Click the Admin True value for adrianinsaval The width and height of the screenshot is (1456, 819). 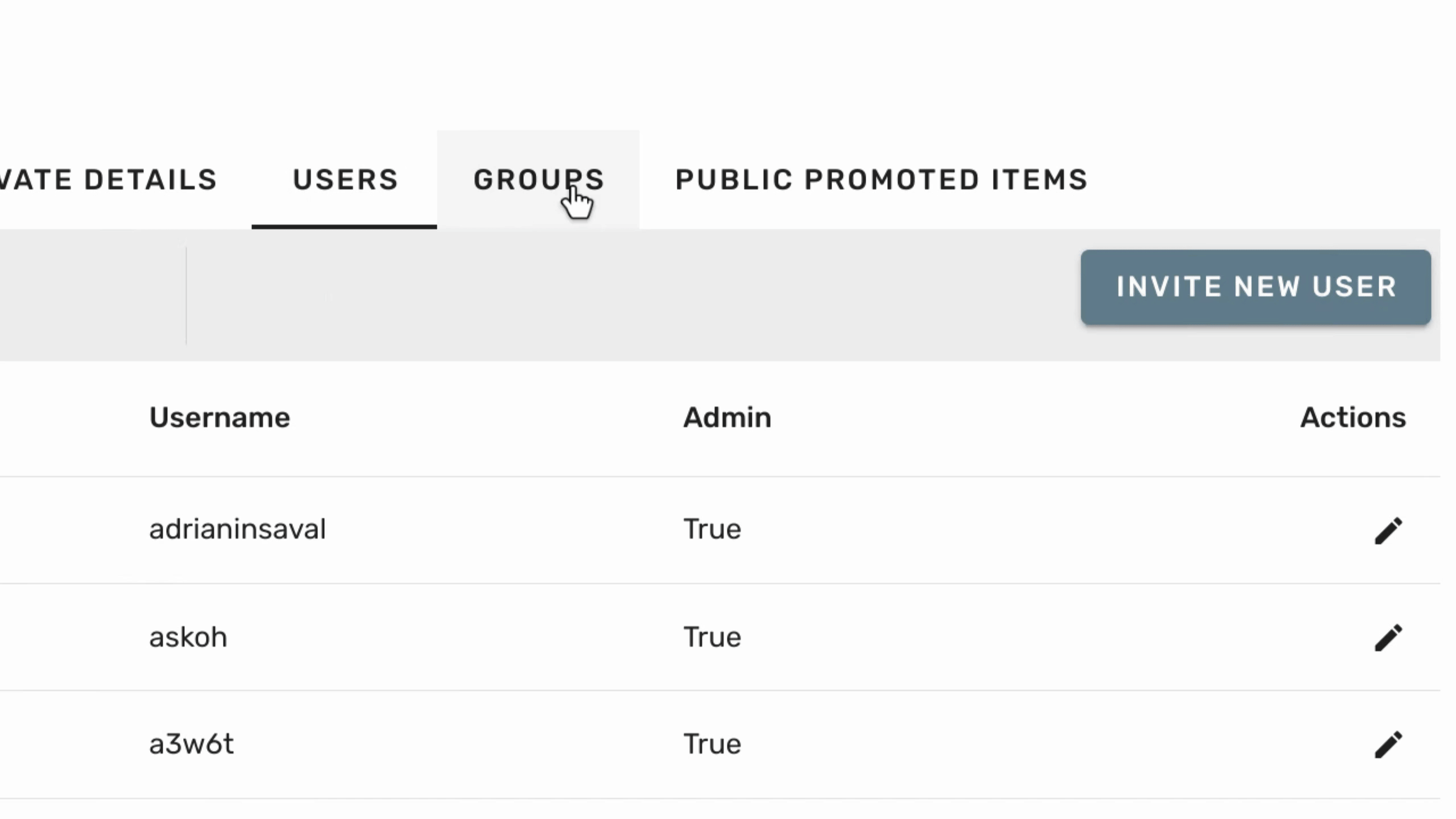point(712,530)
